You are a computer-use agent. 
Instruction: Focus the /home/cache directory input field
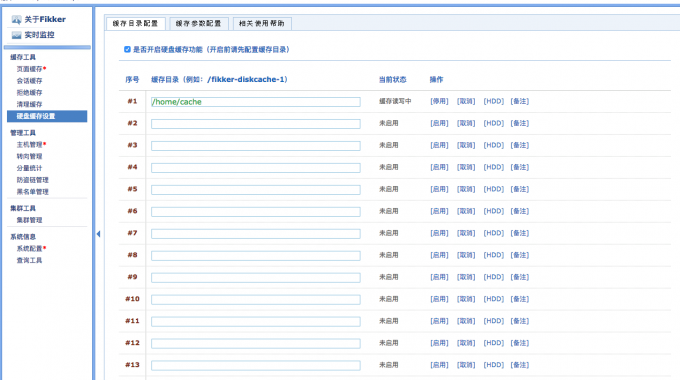coord(255,102)
